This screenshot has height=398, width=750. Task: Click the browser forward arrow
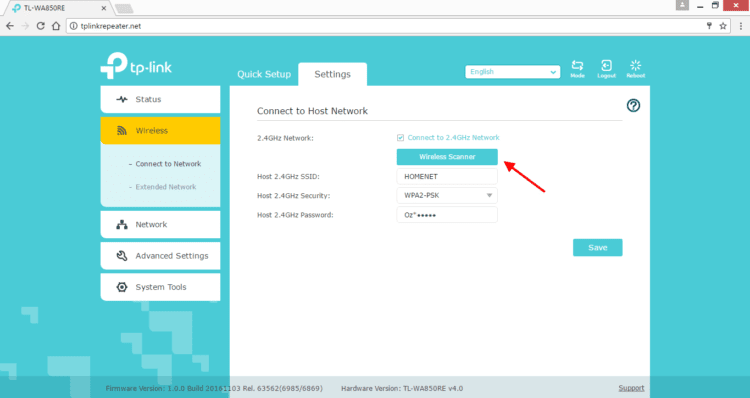coord(25,26)
